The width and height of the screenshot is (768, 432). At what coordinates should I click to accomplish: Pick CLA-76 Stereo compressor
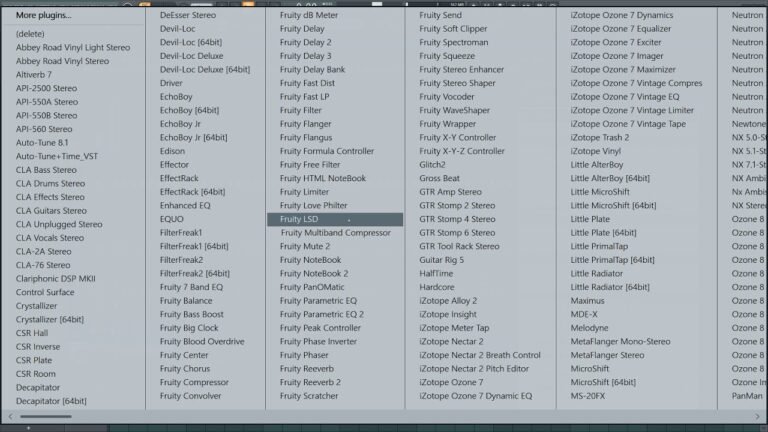coord(43,265)
